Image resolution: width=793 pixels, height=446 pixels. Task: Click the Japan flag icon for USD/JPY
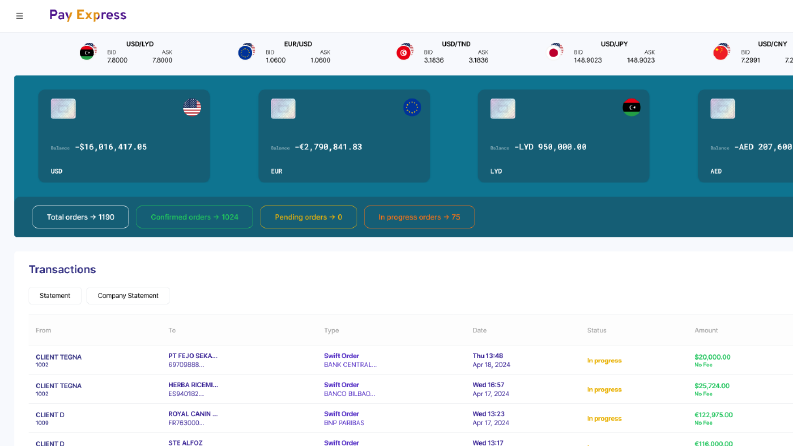555,51
